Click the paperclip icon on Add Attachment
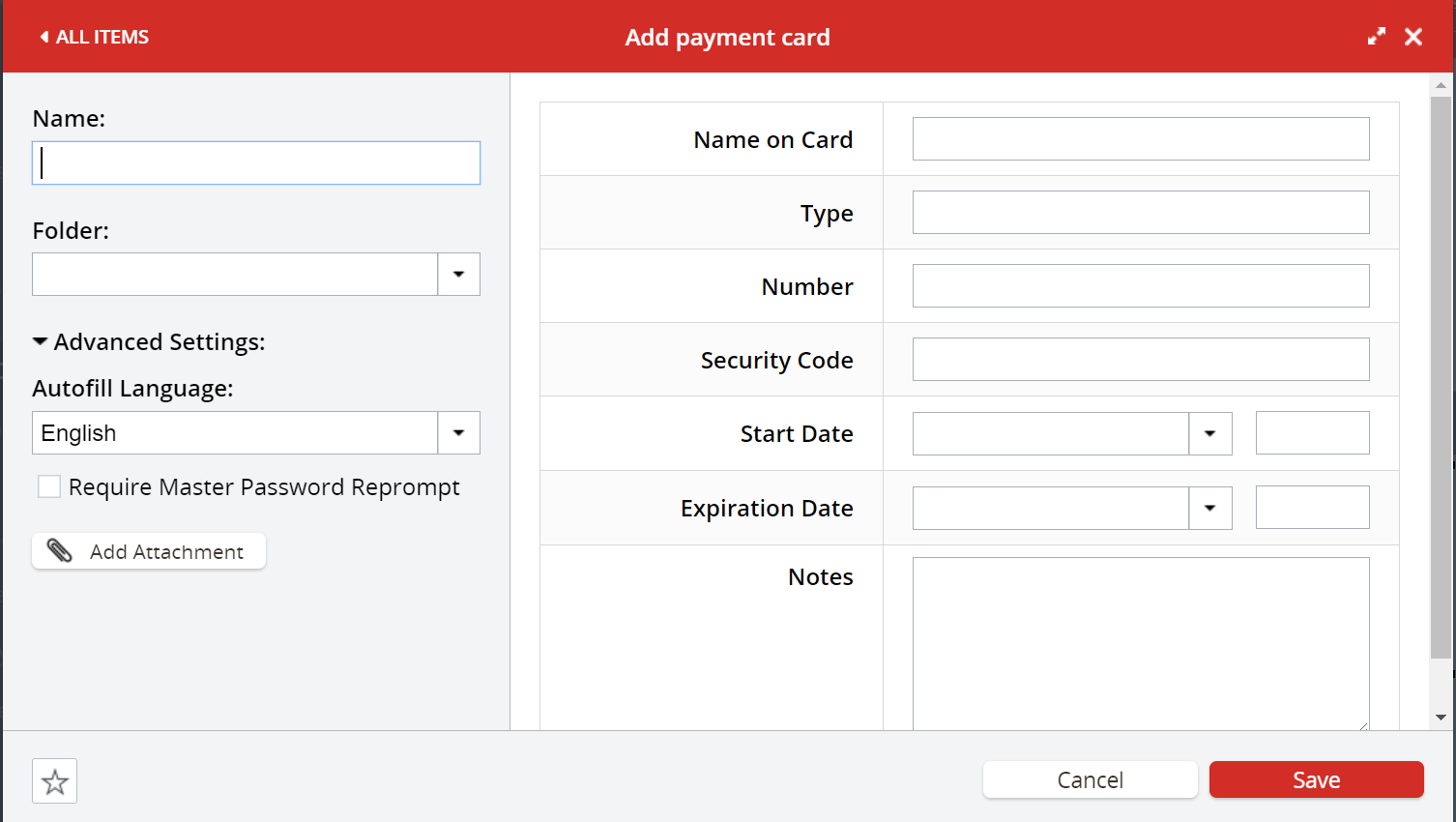 click(x=60, y=550)
